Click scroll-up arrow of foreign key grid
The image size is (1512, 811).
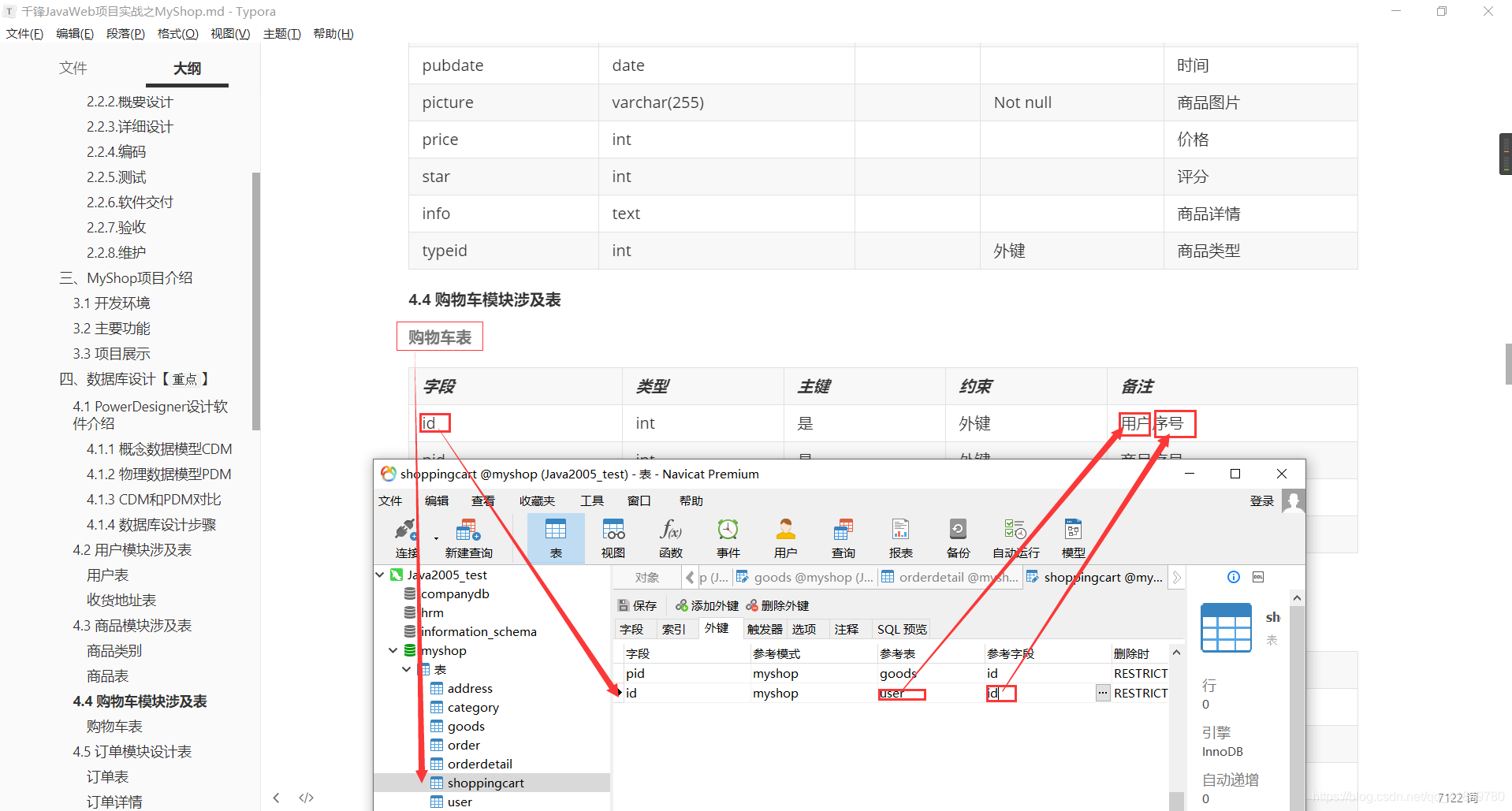click(x=1176, y=653)
